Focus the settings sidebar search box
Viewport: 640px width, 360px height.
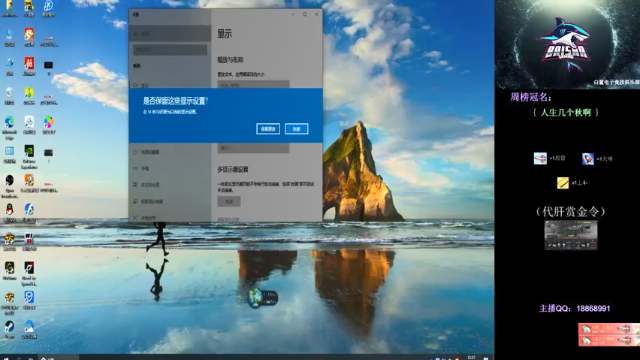tap(170, 50)
